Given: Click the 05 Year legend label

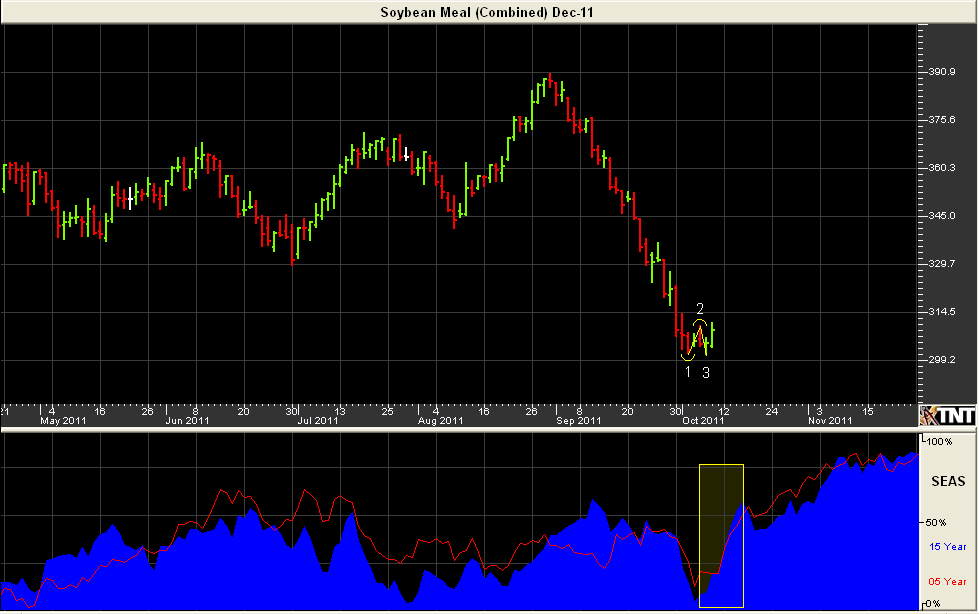Looking at the screenshot, I should click(948, 582).
